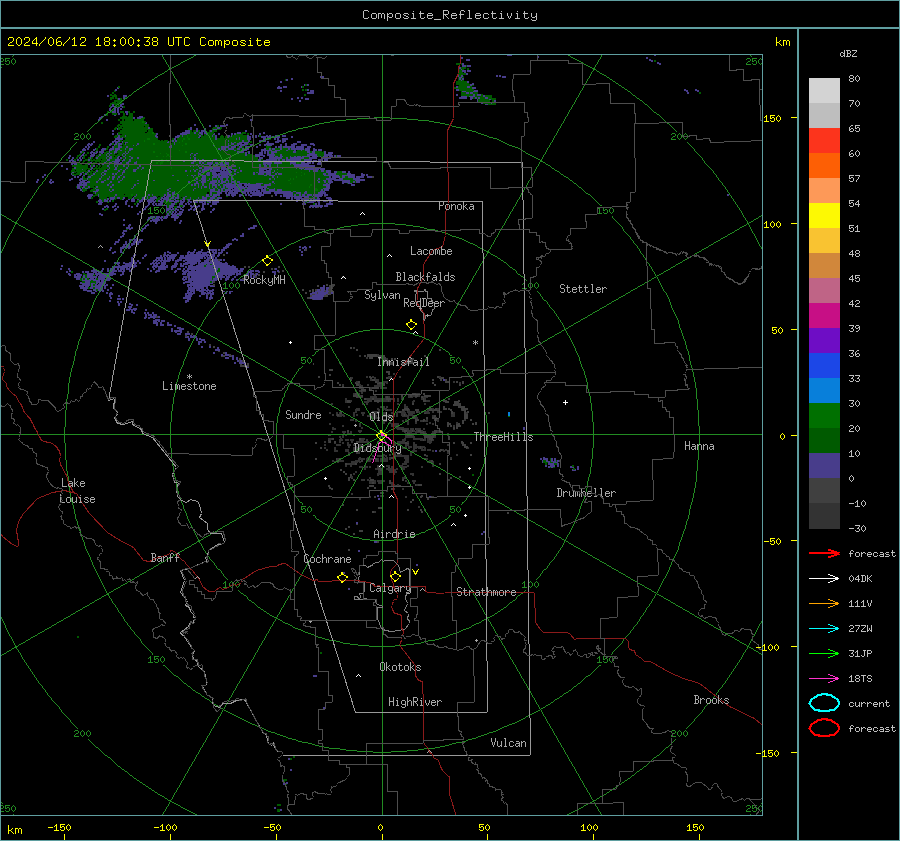Pick the cyan 27ZW arrow icon
900x841 pixels.
pyautogui.click(x=824, y=629)
